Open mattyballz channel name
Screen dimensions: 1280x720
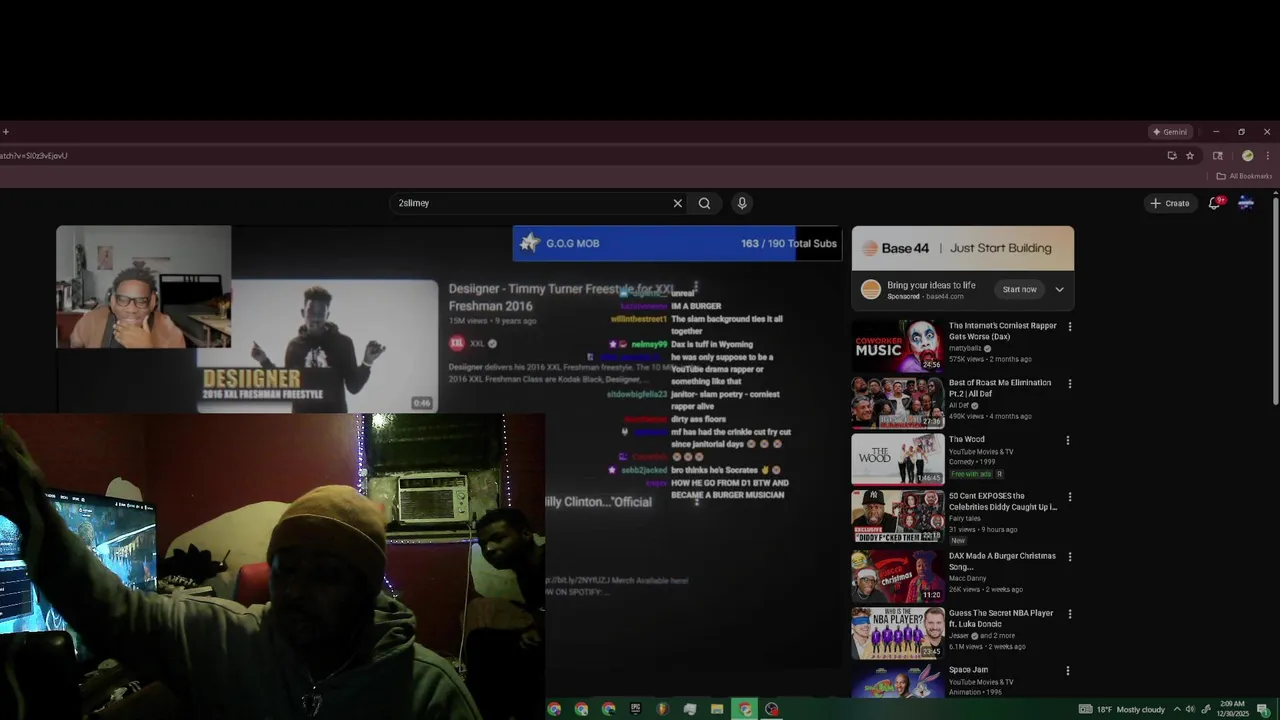pyautogui.click(x=966, y=348)
